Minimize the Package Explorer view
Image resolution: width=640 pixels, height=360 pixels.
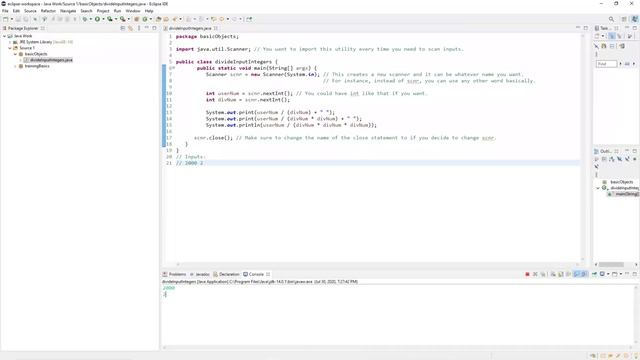coord(147,28)
